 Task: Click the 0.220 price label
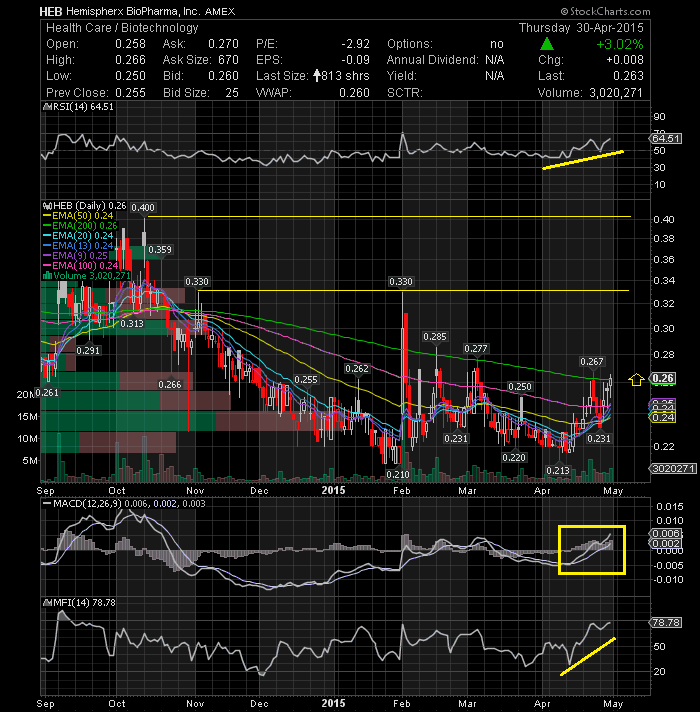coord(514,457)
